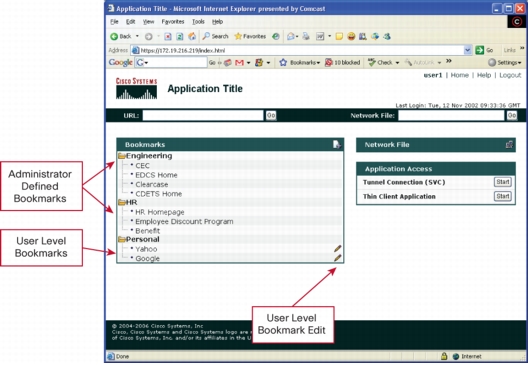The height and width of the screenshot is (365, 529).
Task: Click the Go button next to URL field
Action: (271, 115)
